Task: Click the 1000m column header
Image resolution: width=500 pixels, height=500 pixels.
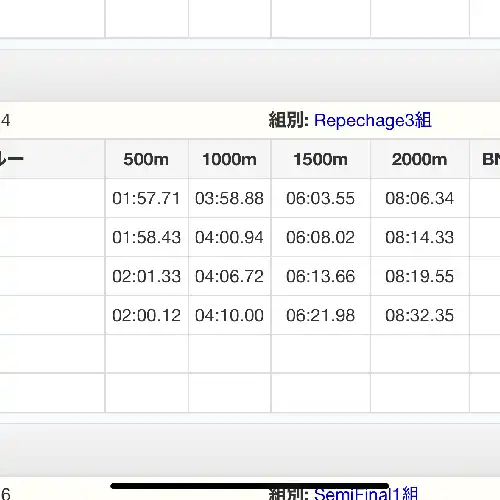Action: [x=229, y=159]
